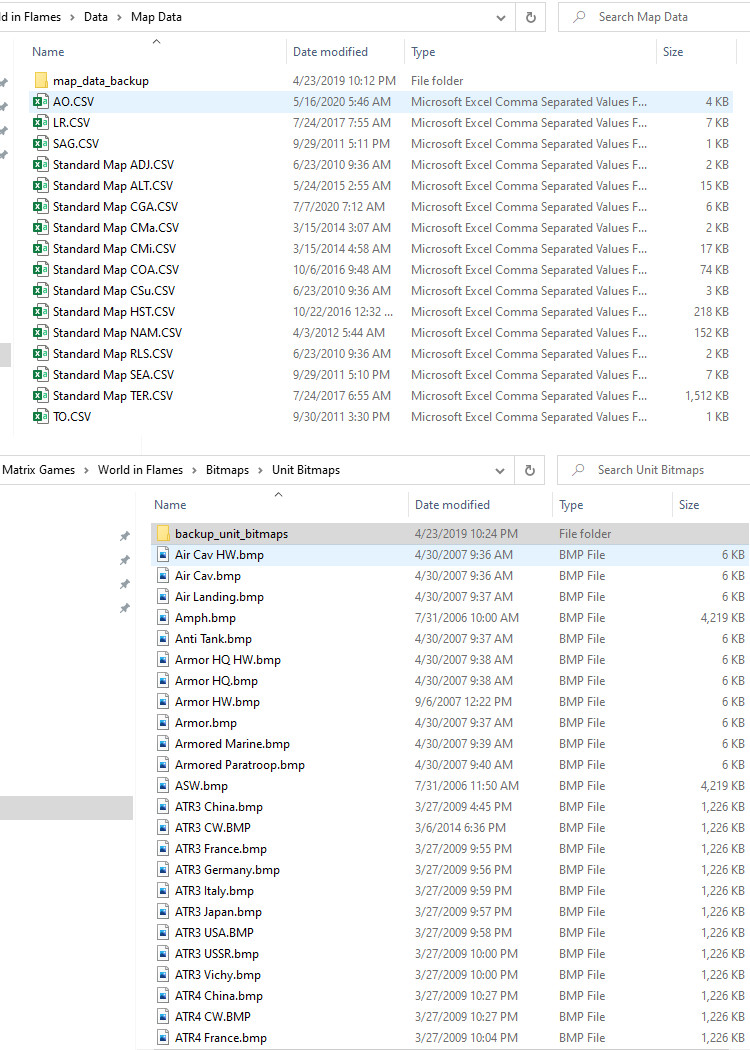The height and width of the screenshot is (1050, 750).
Task: Select Air Cav.bmp file name
Action: pos(208,576)
